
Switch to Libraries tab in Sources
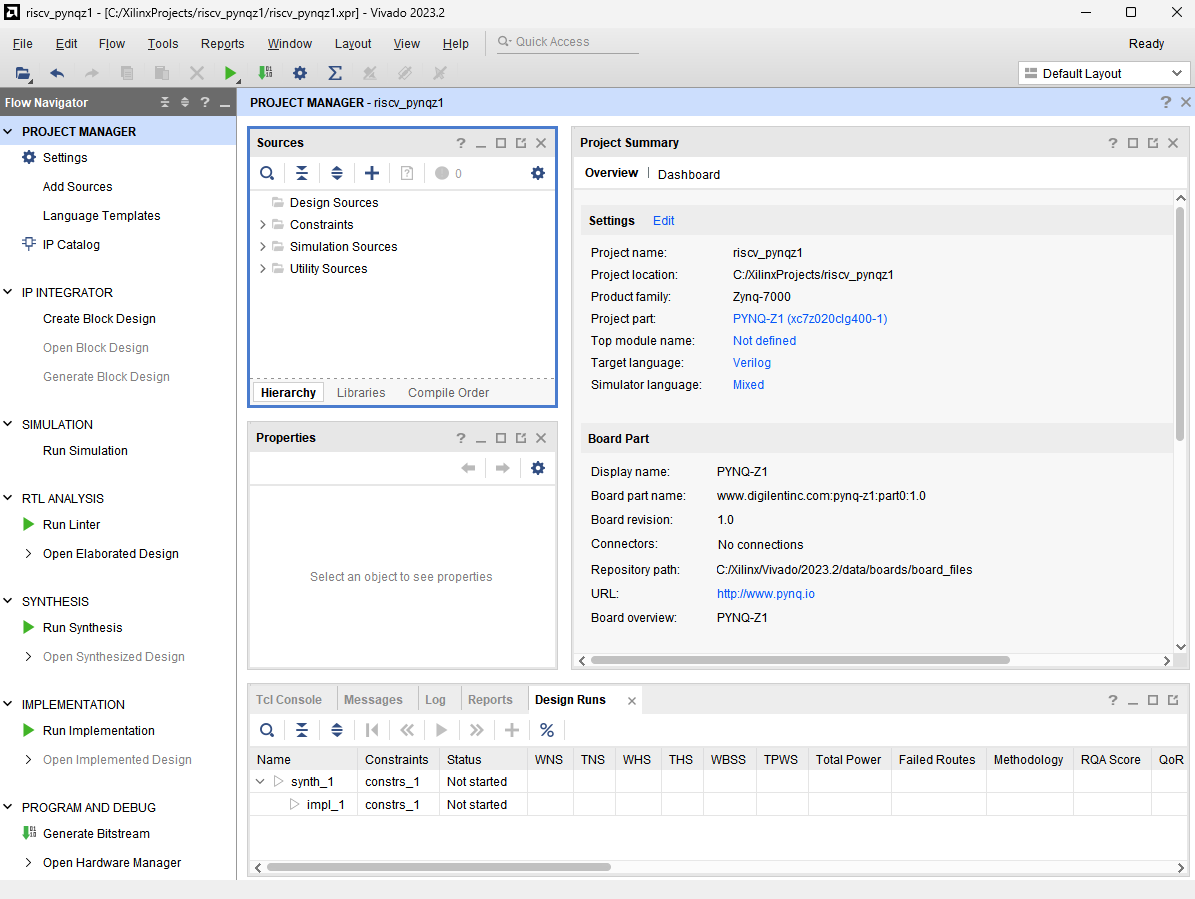point(361,393)
